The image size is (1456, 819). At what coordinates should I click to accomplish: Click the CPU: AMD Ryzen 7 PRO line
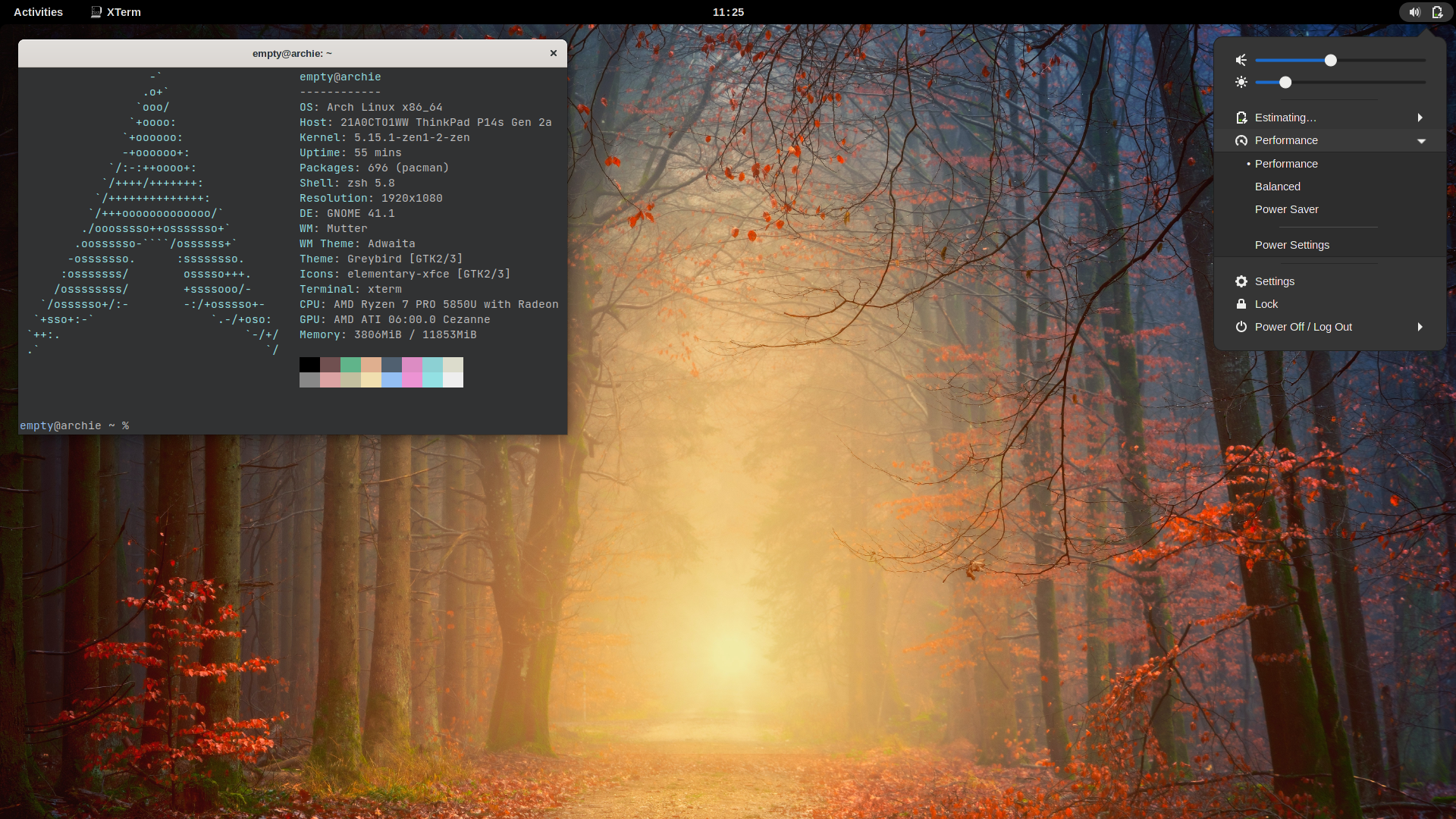click(429, 305)
